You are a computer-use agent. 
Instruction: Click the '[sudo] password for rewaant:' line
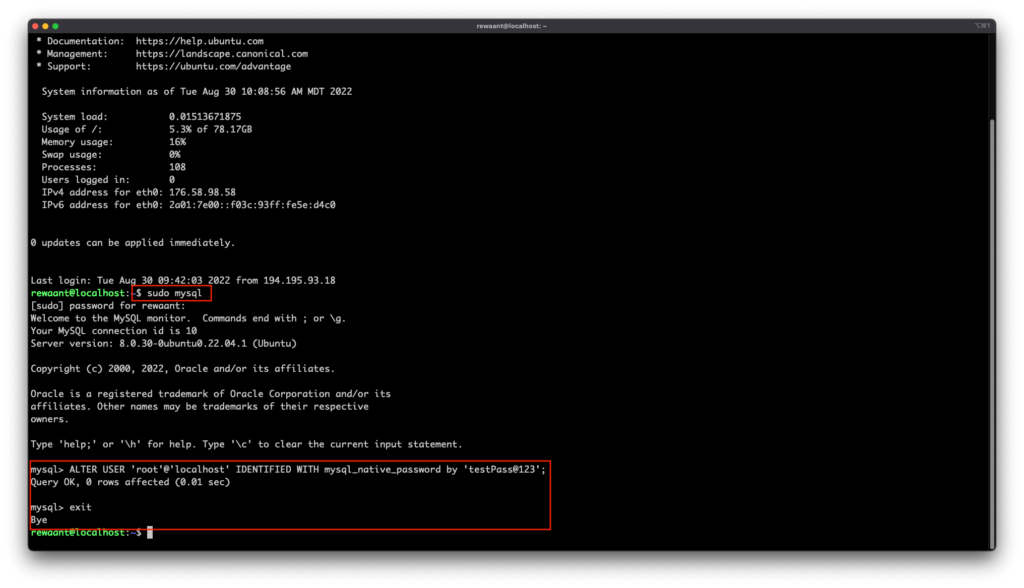[108, 305]
